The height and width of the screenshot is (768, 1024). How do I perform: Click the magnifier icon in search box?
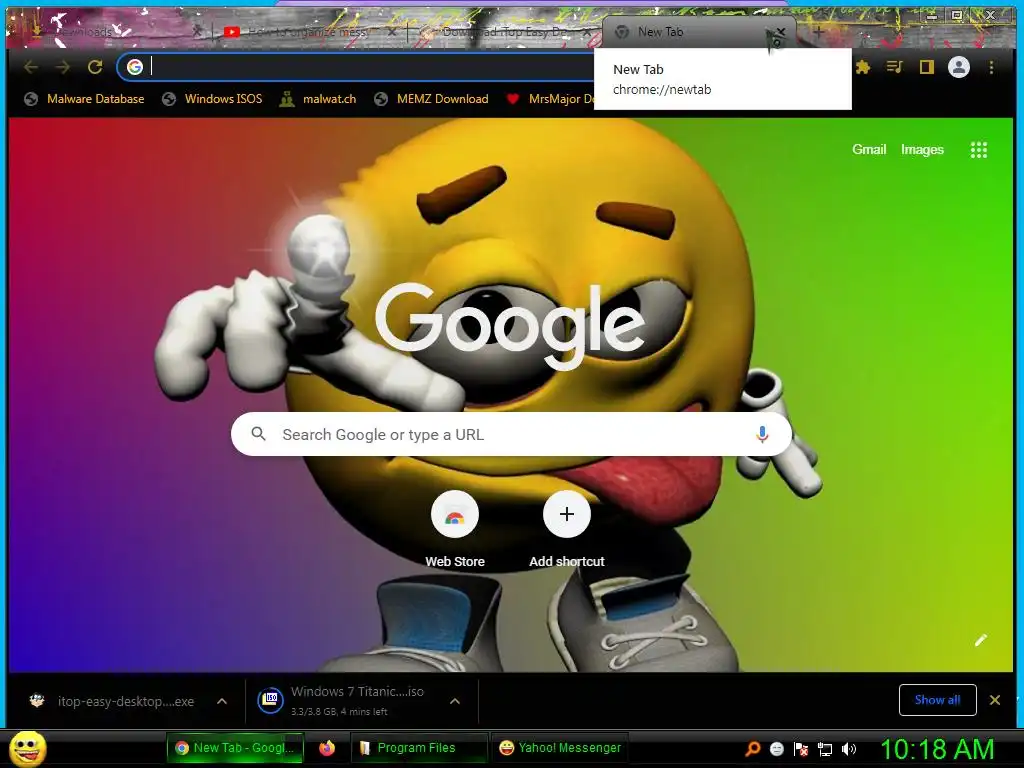pyautogui.click(x=259, y=434)
